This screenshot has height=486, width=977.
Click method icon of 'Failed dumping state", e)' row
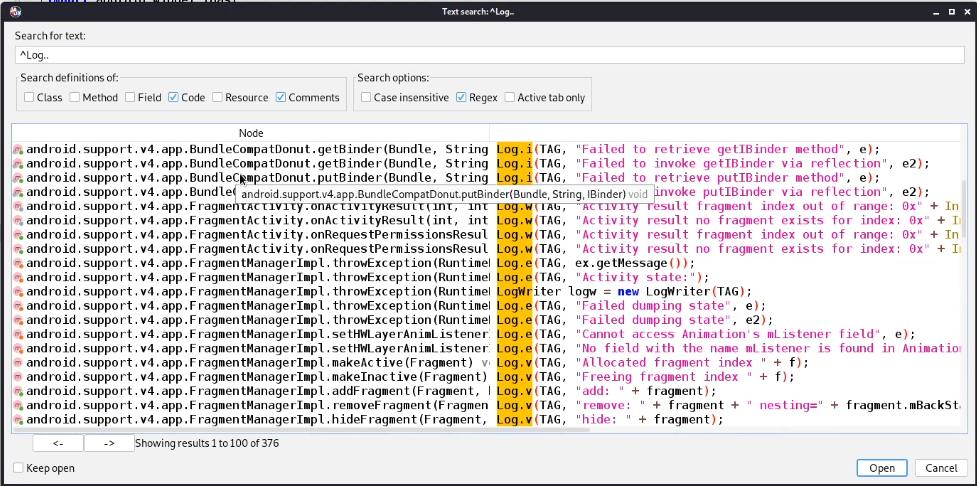click(18, 306)
